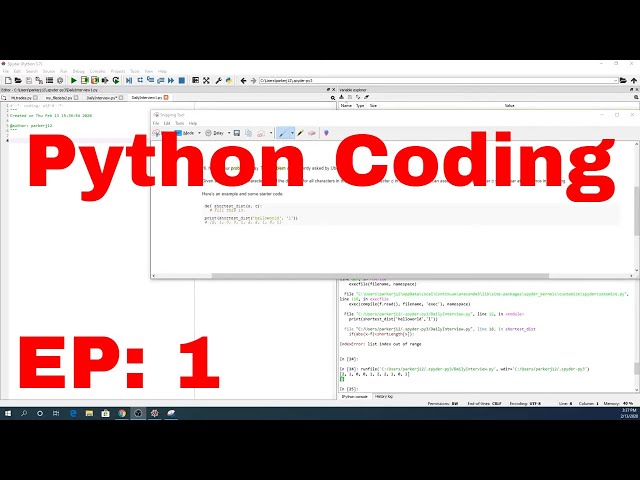
Task: Open editor search magnifier icon
Action: pos(333,98)
